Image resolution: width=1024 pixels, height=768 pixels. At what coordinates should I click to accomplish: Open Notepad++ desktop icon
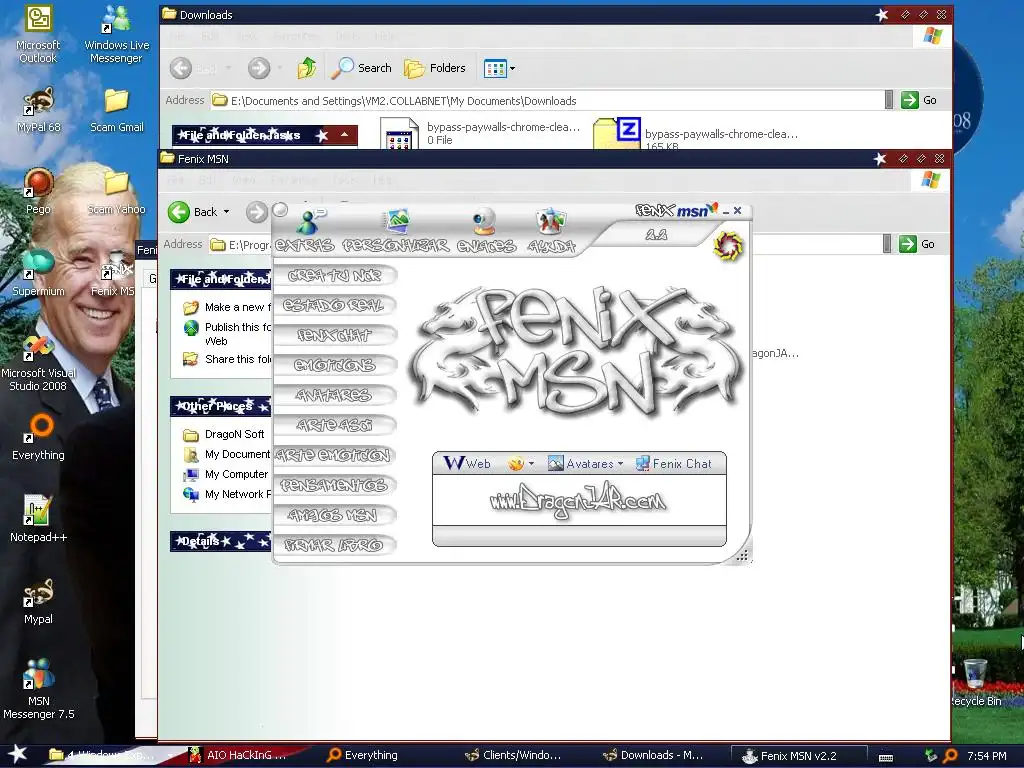(38, 519)
